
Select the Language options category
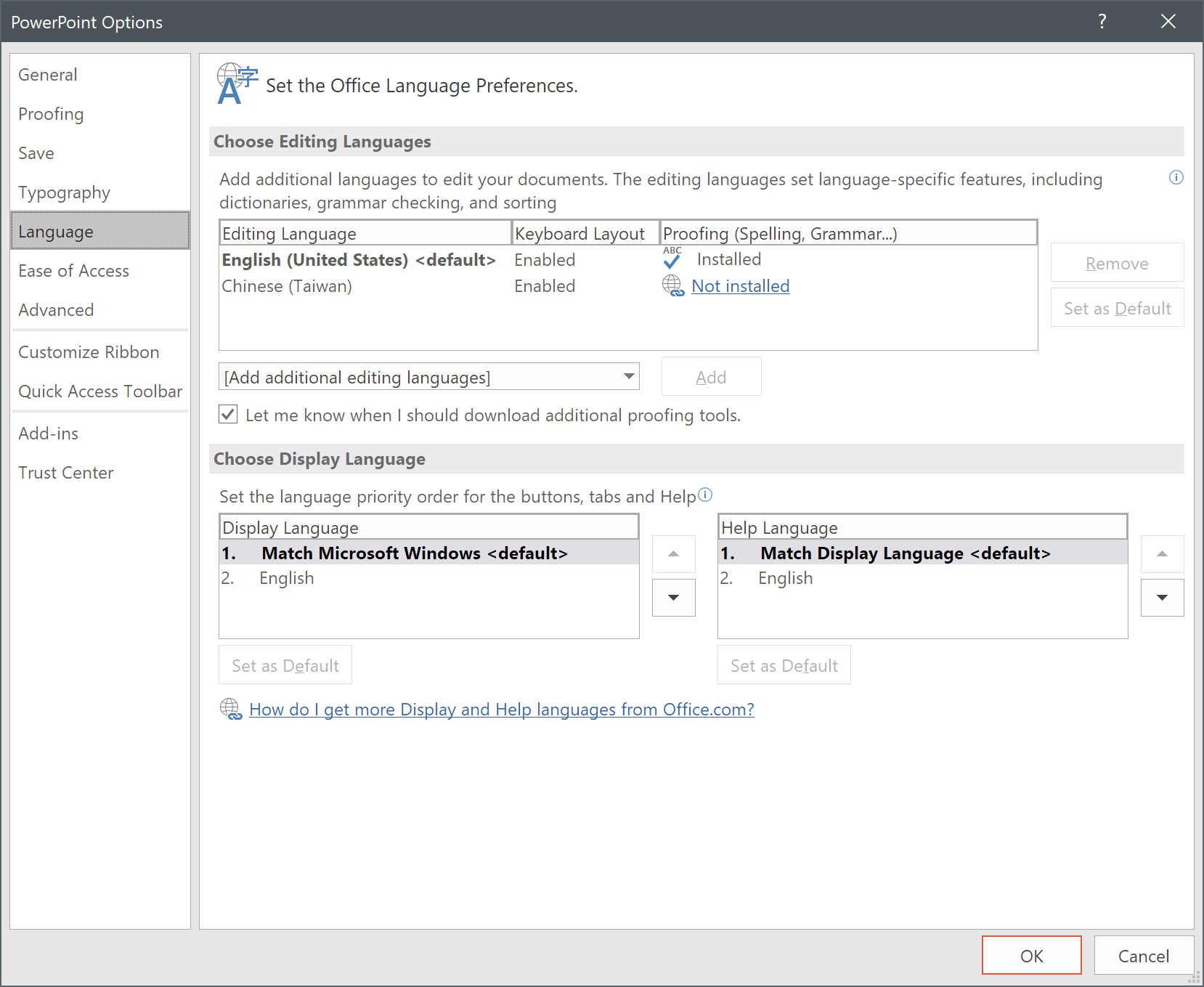[100, 232]
